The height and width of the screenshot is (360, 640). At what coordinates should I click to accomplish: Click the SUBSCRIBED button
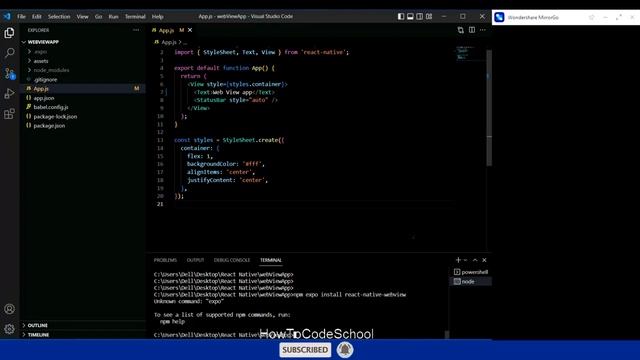point(305,350)
